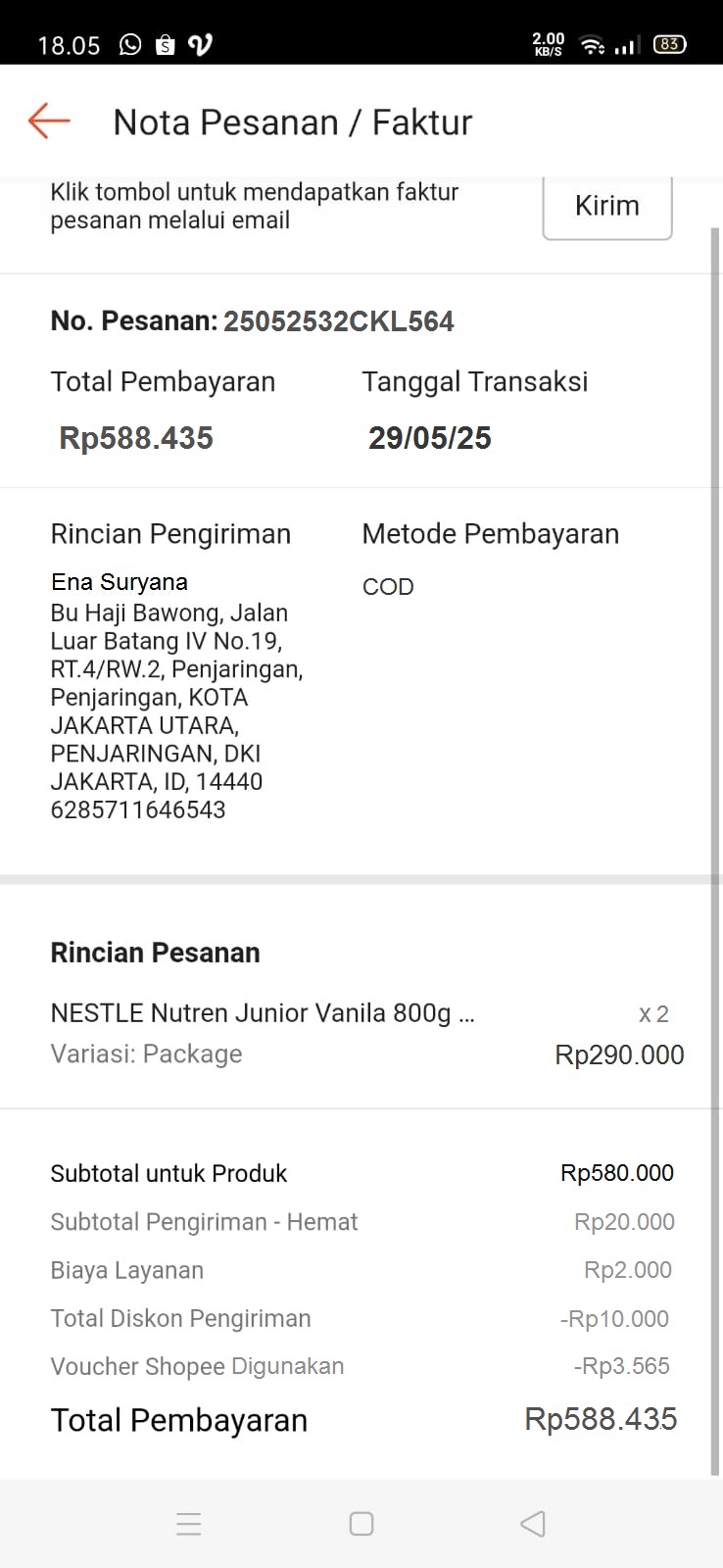Screen dimensions: 723x1568
Task: Tap the battery level indicator
Action: tap(670, 44)
